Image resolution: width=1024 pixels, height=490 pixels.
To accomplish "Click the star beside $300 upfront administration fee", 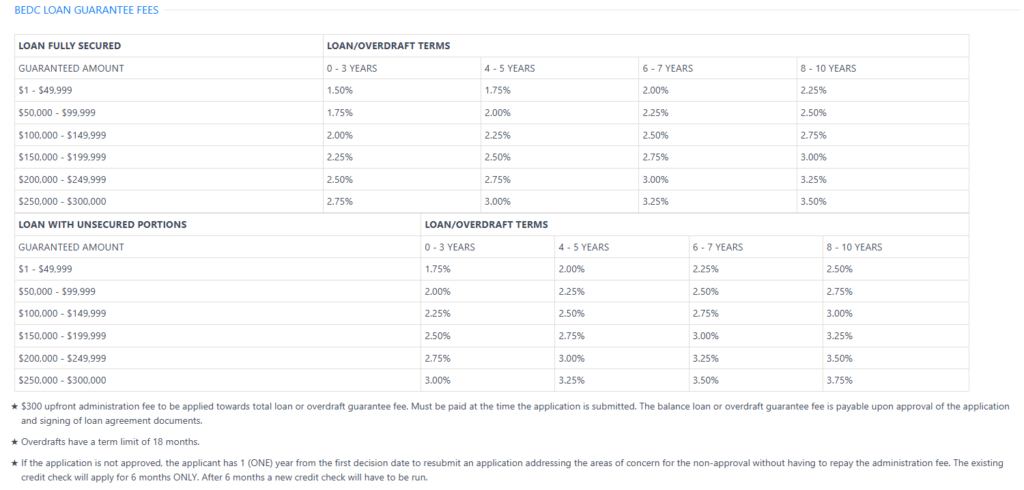I will click(15, 406).
